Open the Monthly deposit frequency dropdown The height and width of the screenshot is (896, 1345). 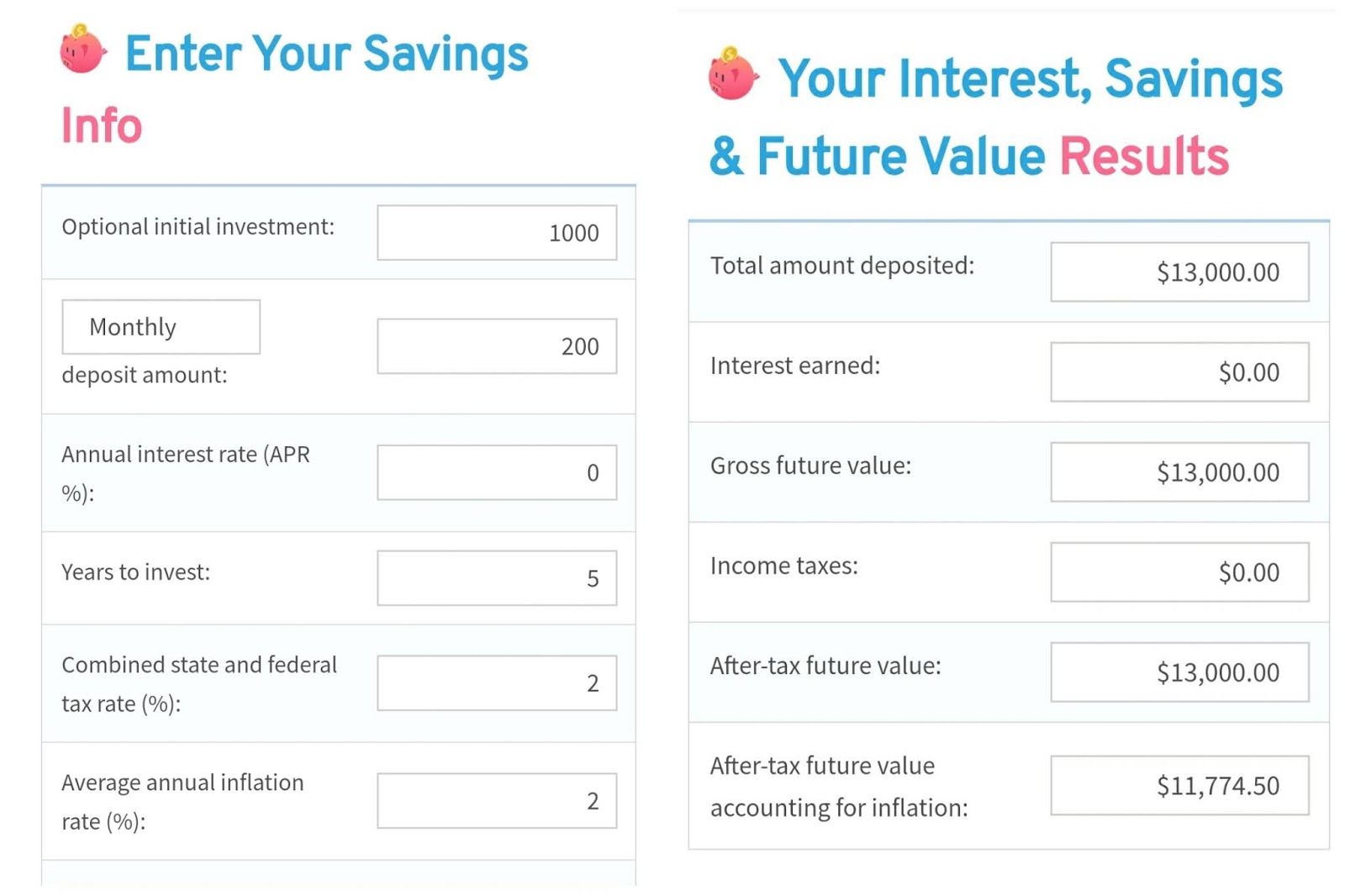(x=161, y=327)
